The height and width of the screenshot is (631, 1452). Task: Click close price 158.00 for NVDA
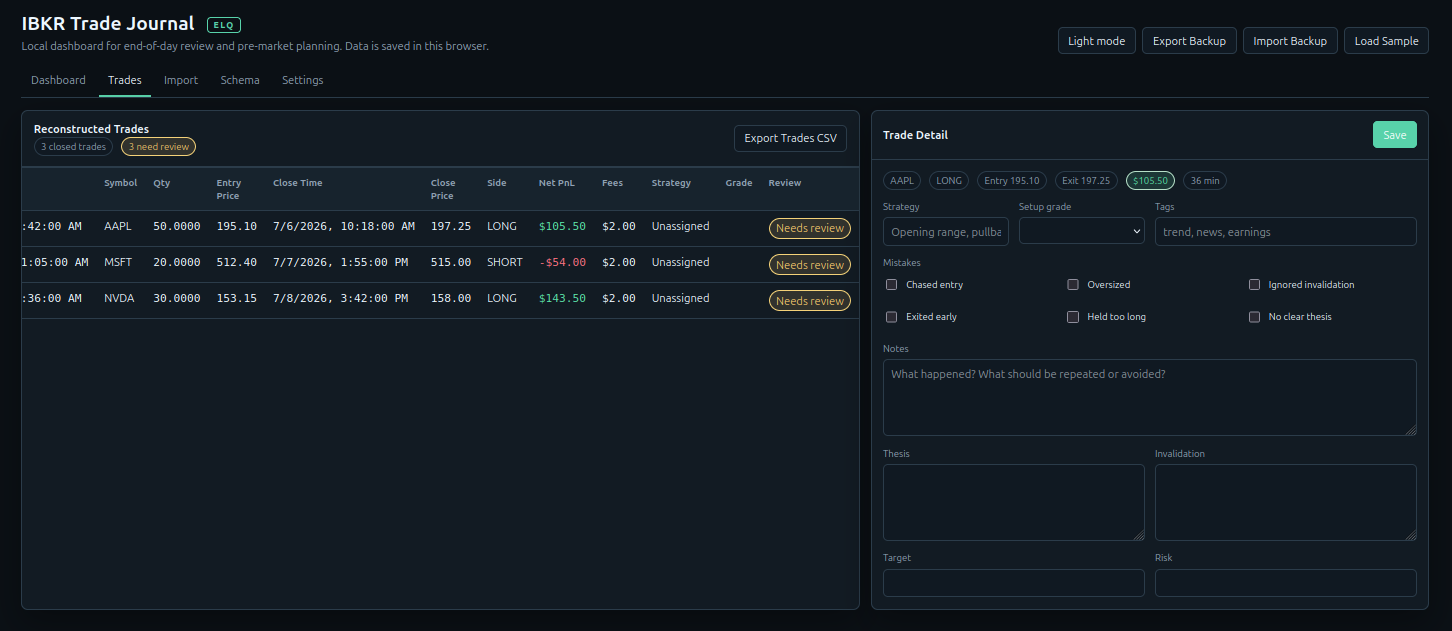click(x=451, y=299)
